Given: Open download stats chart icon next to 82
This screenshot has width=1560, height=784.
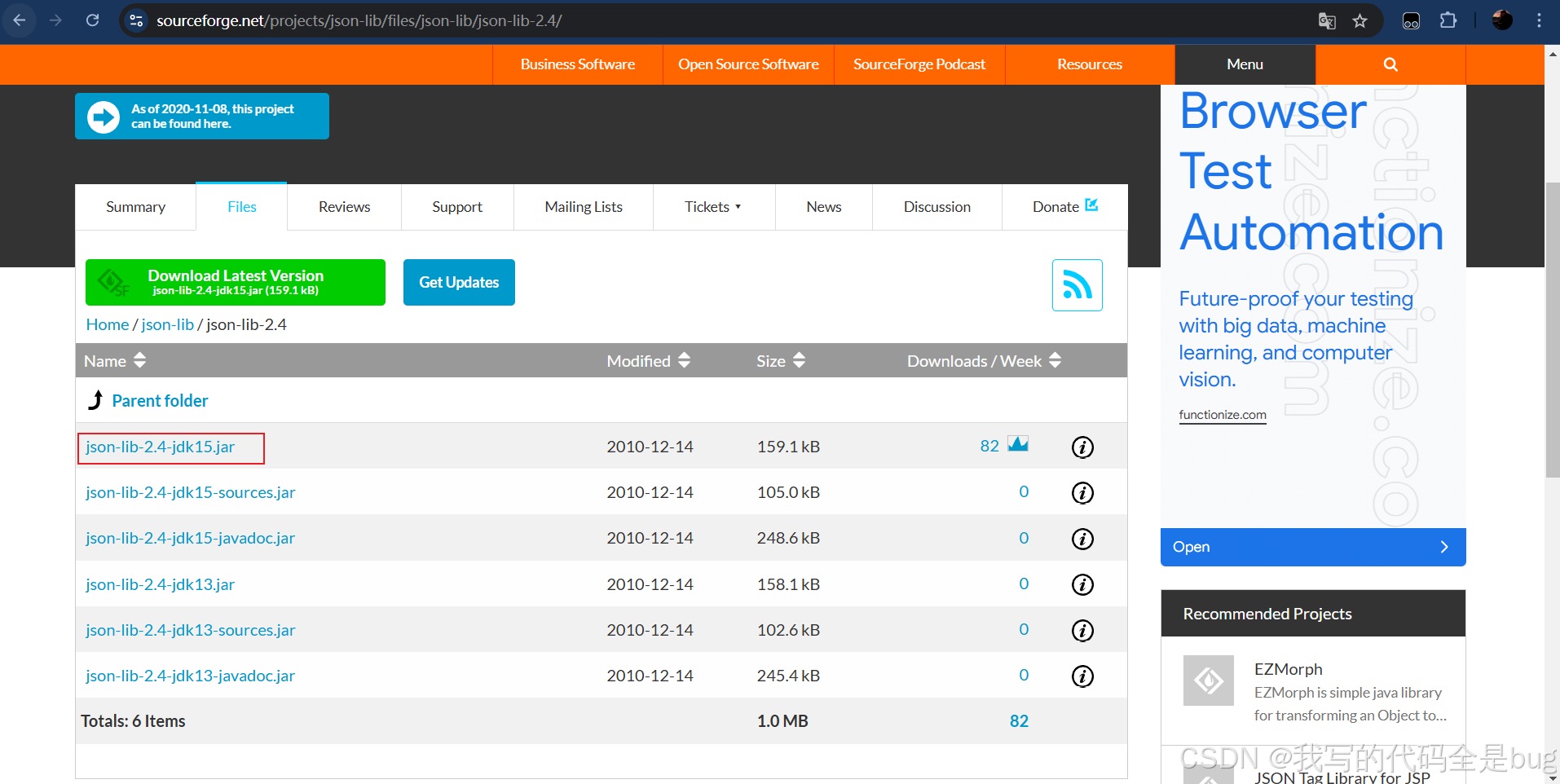Looking at the screenshot, I should pos(1018,444).
